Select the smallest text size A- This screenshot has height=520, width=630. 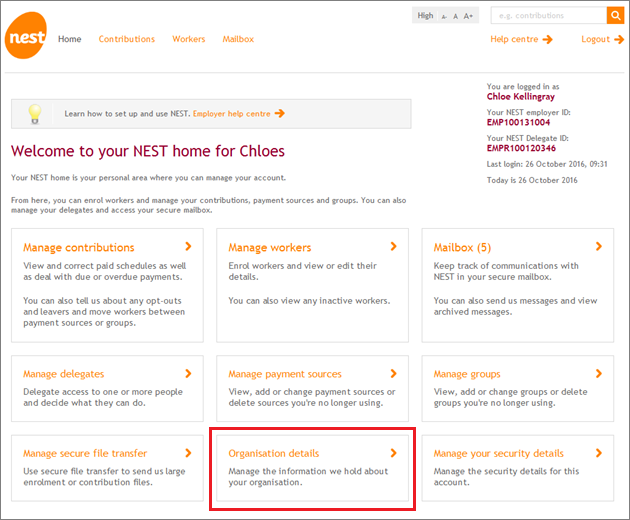point(444,16)
